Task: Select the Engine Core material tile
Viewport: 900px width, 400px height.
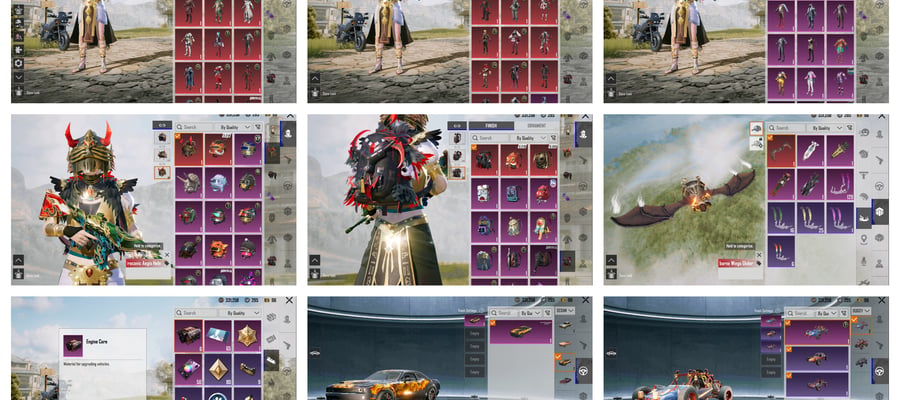Action: click(189, 336)
